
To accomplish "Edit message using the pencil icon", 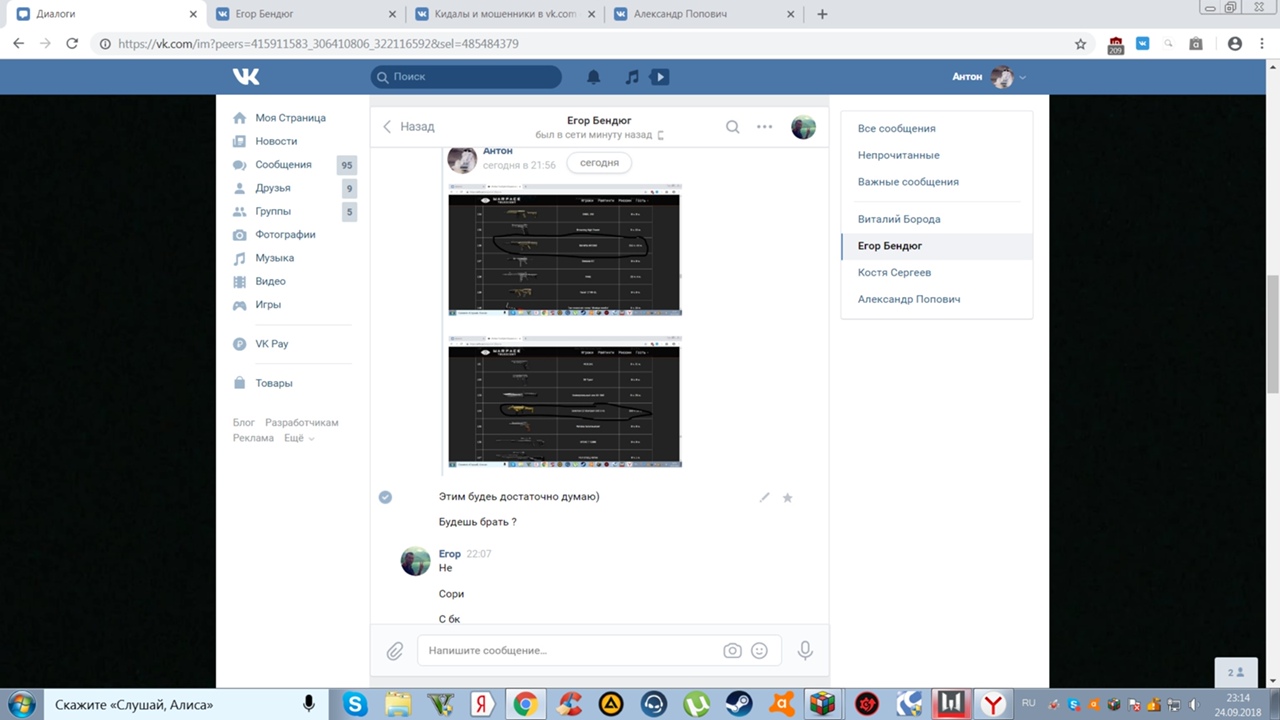I will point(765,497).
